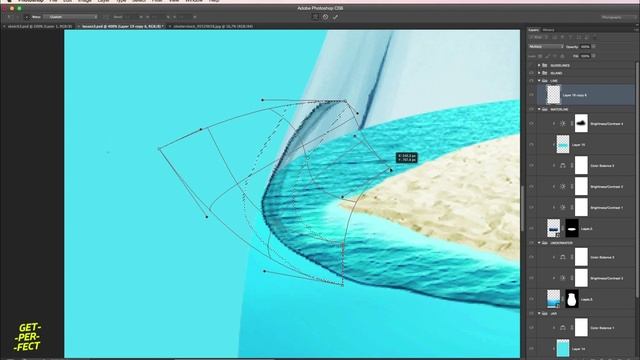Click the Brightness/Contrast 3 adjustment icon

[x=563, y=278]
